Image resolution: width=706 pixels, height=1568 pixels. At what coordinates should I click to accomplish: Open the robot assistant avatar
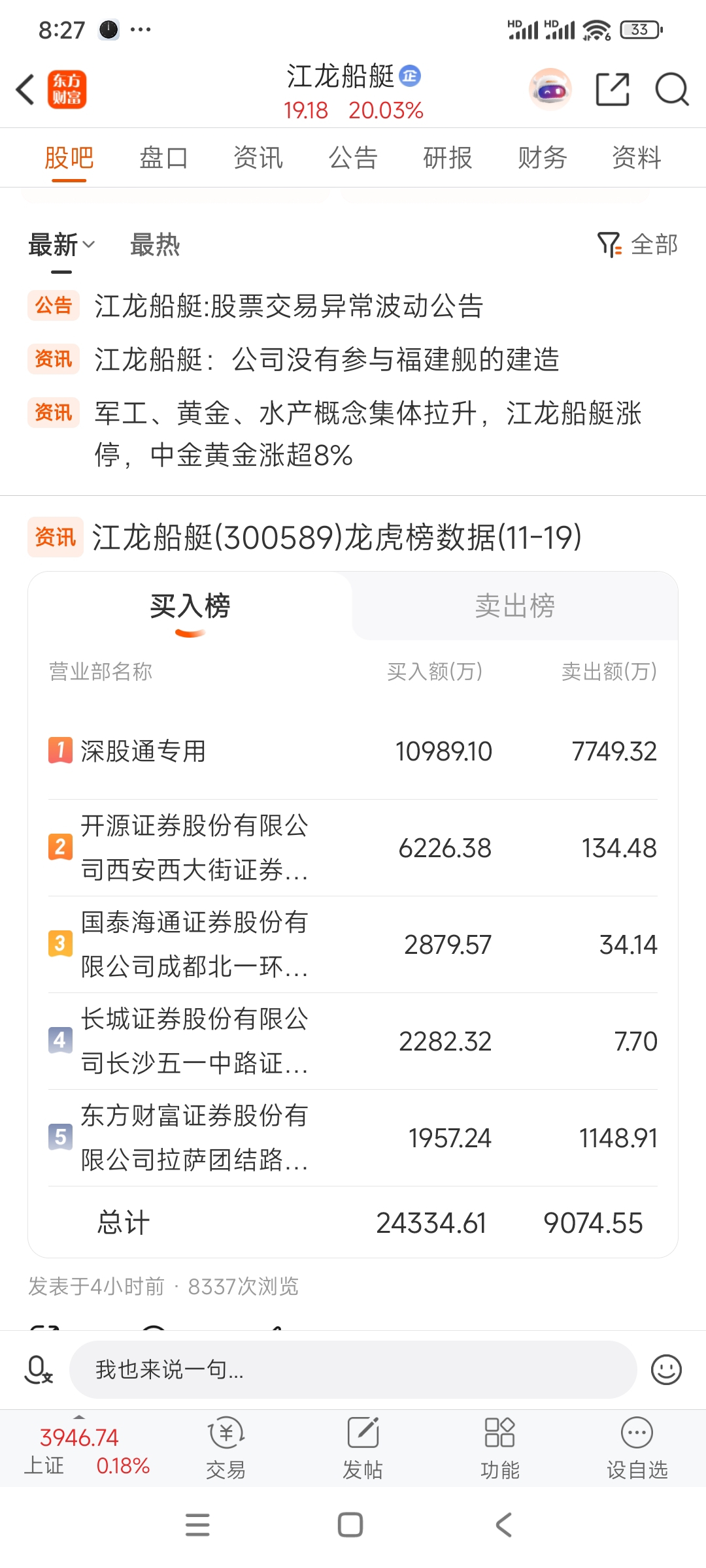[x=550, y=90]
